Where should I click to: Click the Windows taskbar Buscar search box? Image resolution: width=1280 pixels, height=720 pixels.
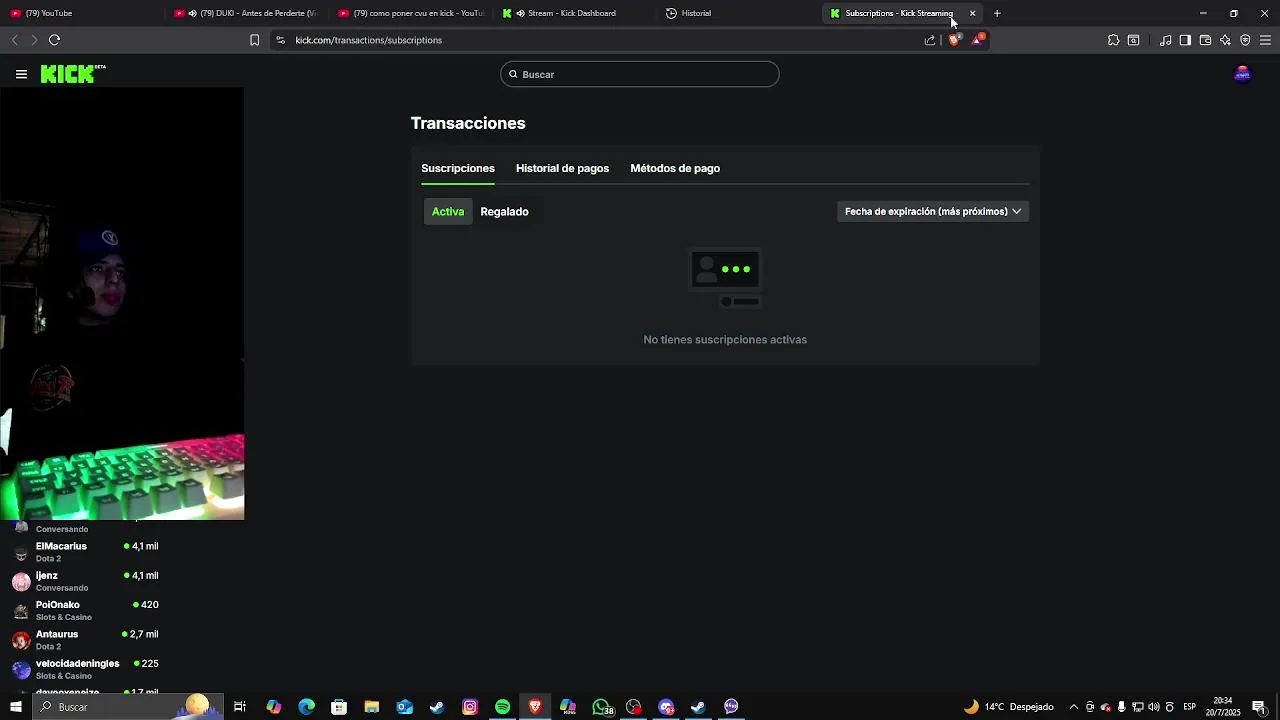click(x=128, y=707)
